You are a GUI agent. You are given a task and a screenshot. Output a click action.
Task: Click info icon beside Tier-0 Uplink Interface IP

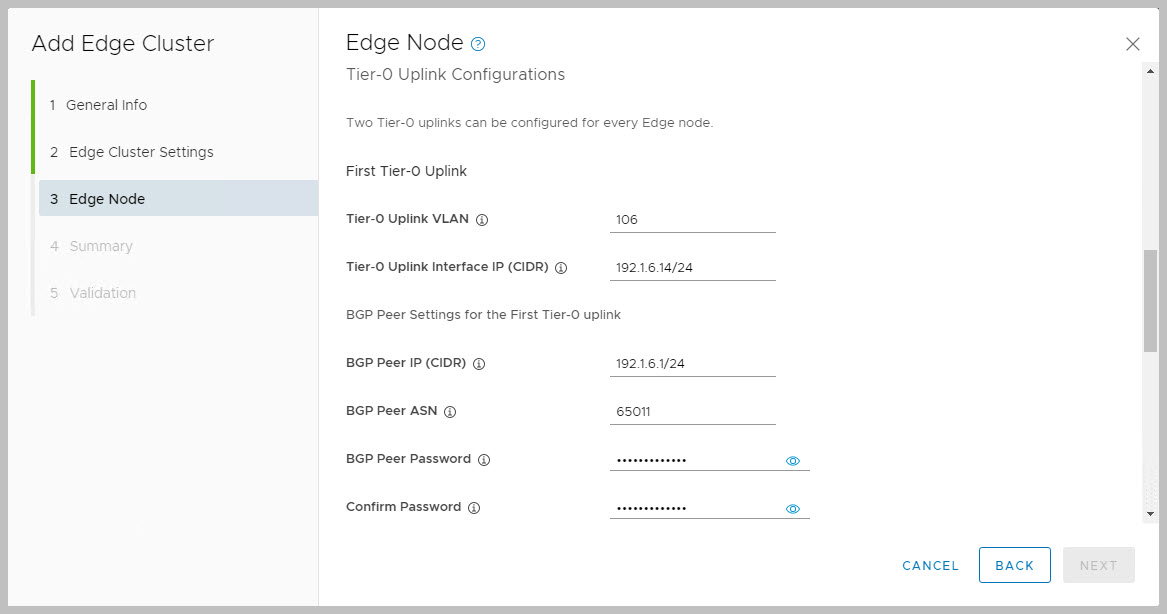pos(561,268)
